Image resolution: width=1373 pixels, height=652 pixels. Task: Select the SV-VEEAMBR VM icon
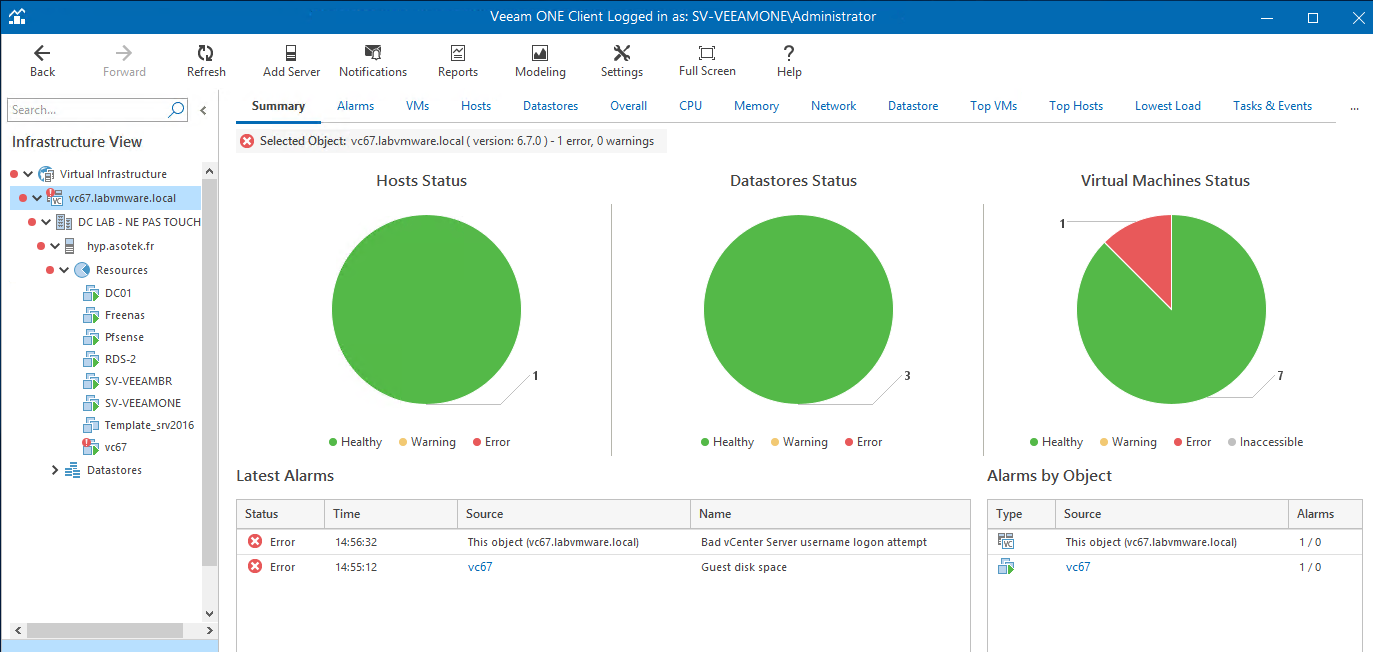click(90, 381)
